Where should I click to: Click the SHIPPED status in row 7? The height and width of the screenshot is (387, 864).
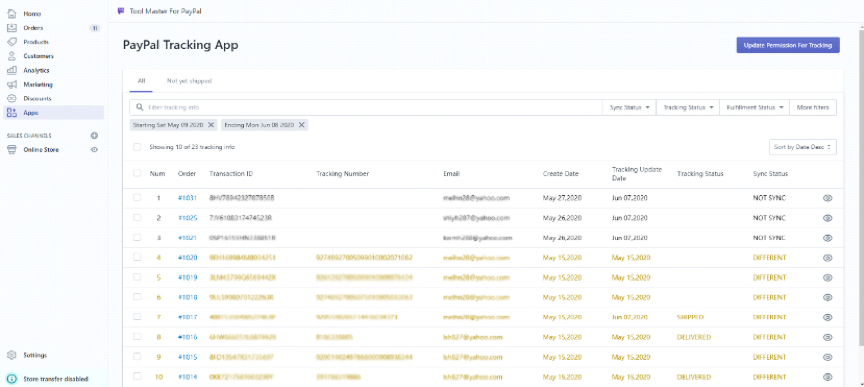pyautogui.click(x=690, y=317)
